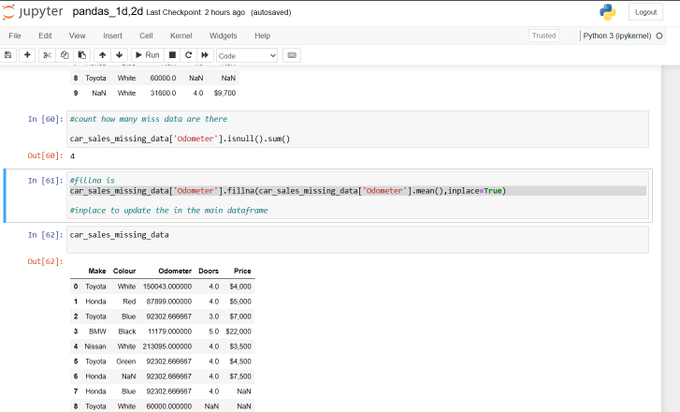Click the Green colour cell

tap(126, 361)
